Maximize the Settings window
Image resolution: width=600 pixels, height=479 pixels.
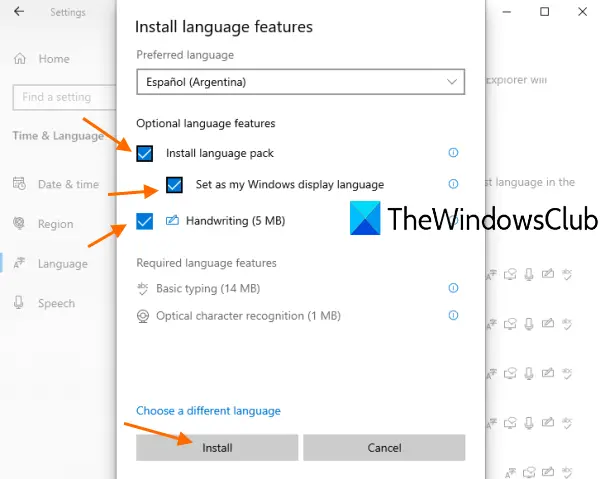[x=544, y=12]
